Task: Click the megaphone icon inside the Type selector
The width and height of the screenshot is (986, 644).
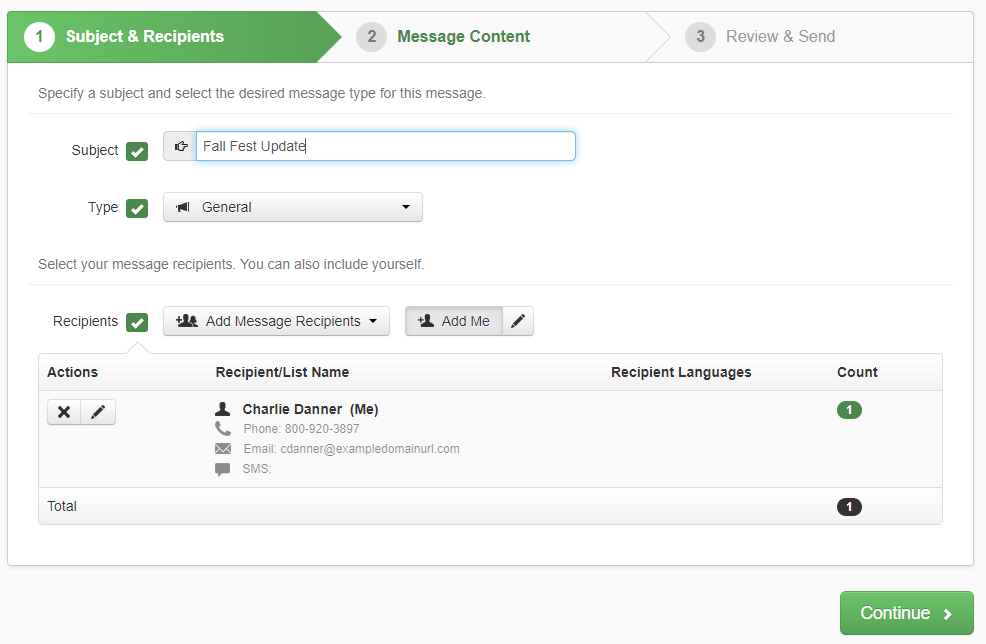Action: [x=182, y=207]
